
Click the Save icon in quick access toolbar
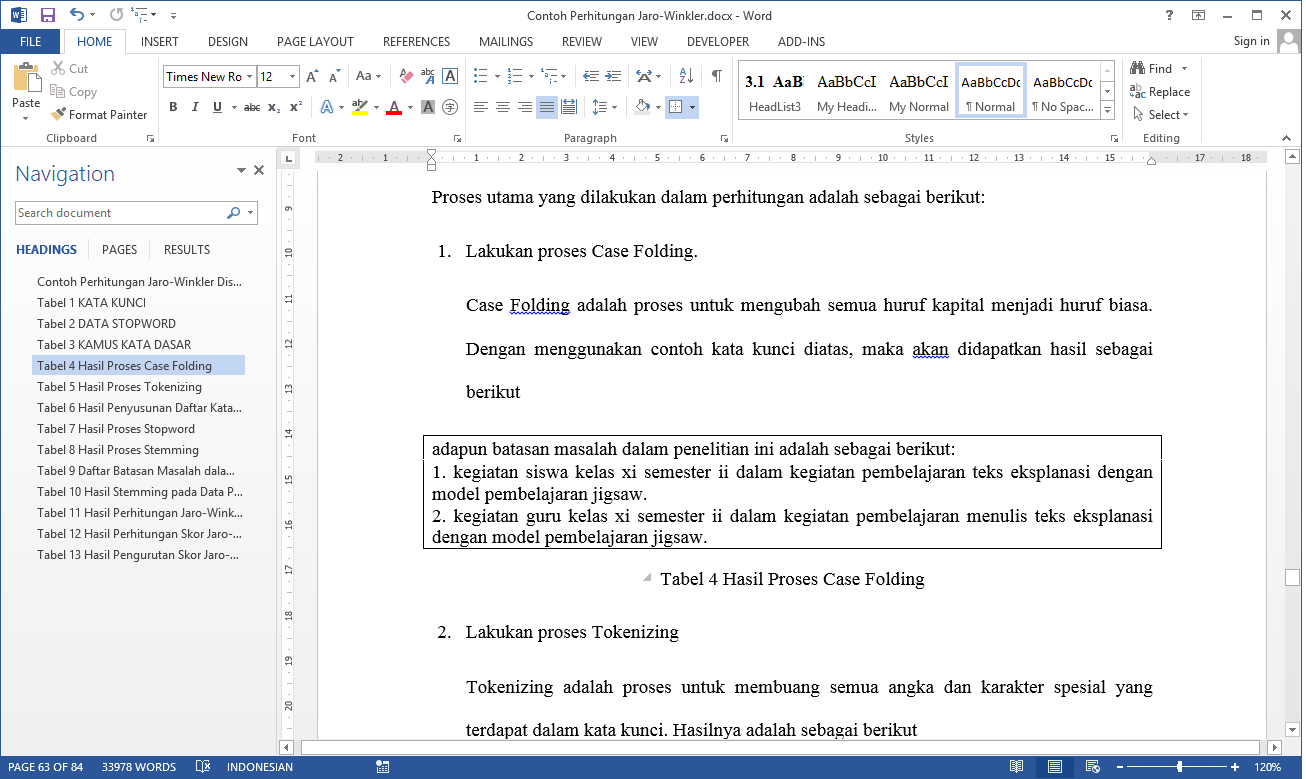click(x=47, y=15)
